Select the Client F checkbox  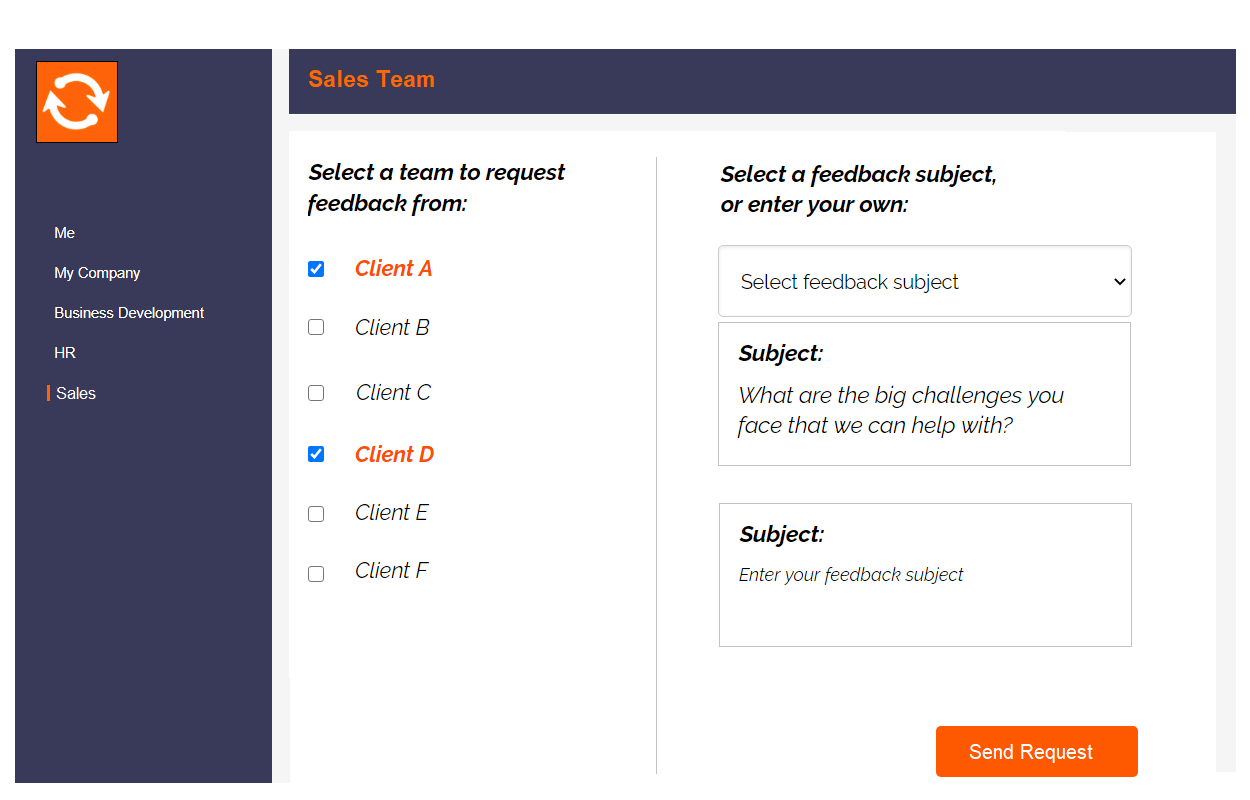coord(316,574)
